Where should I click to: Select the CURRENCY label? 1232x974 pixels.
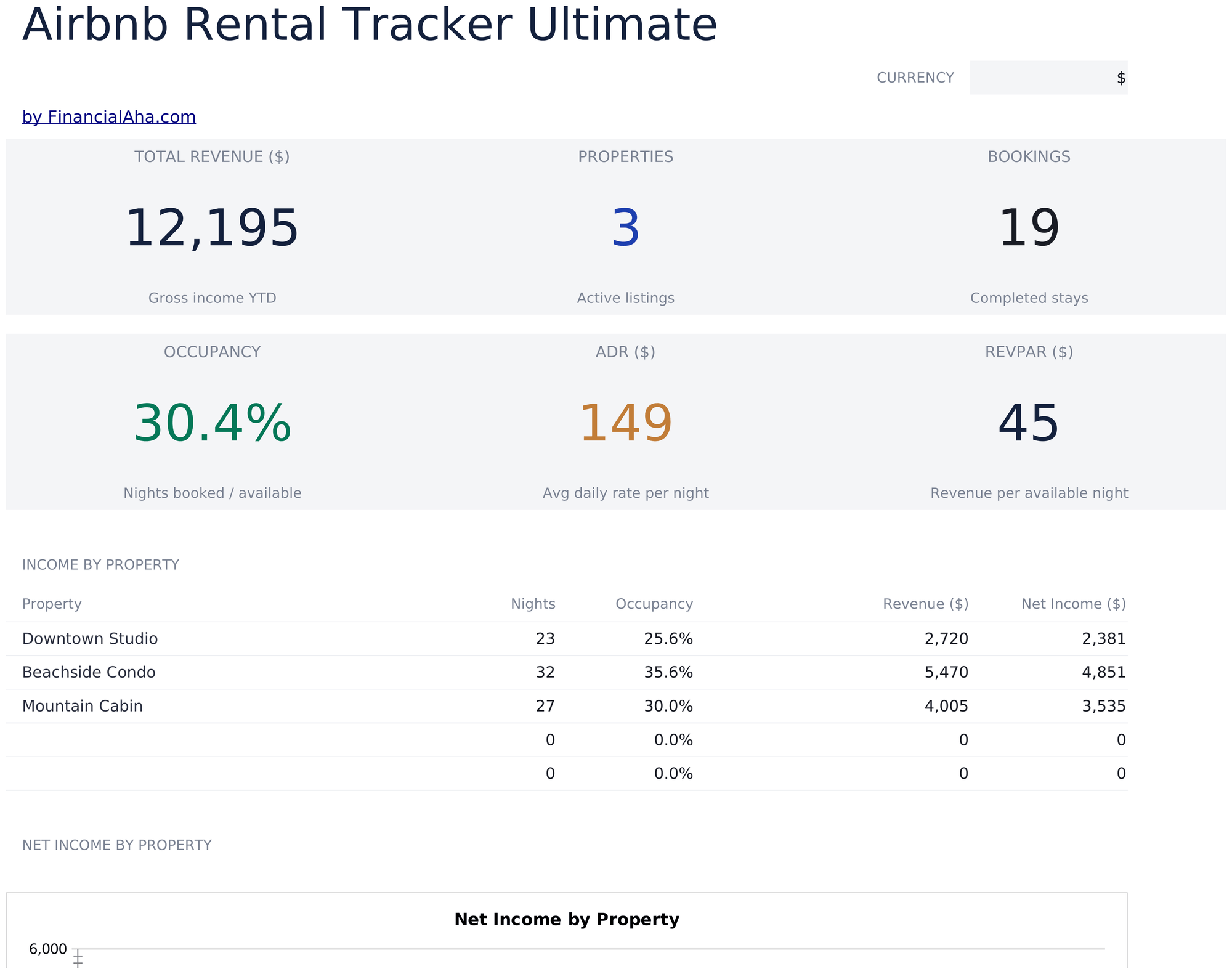(915, 78)
